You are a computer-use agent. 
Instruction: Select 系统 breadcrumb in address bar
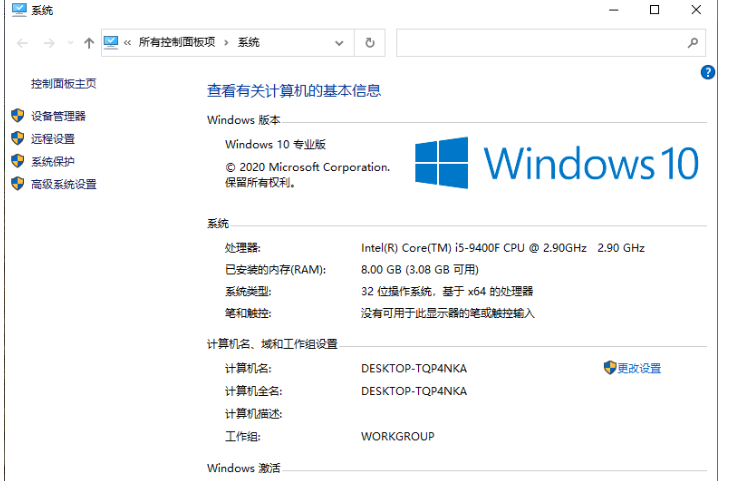coord(248,42)
